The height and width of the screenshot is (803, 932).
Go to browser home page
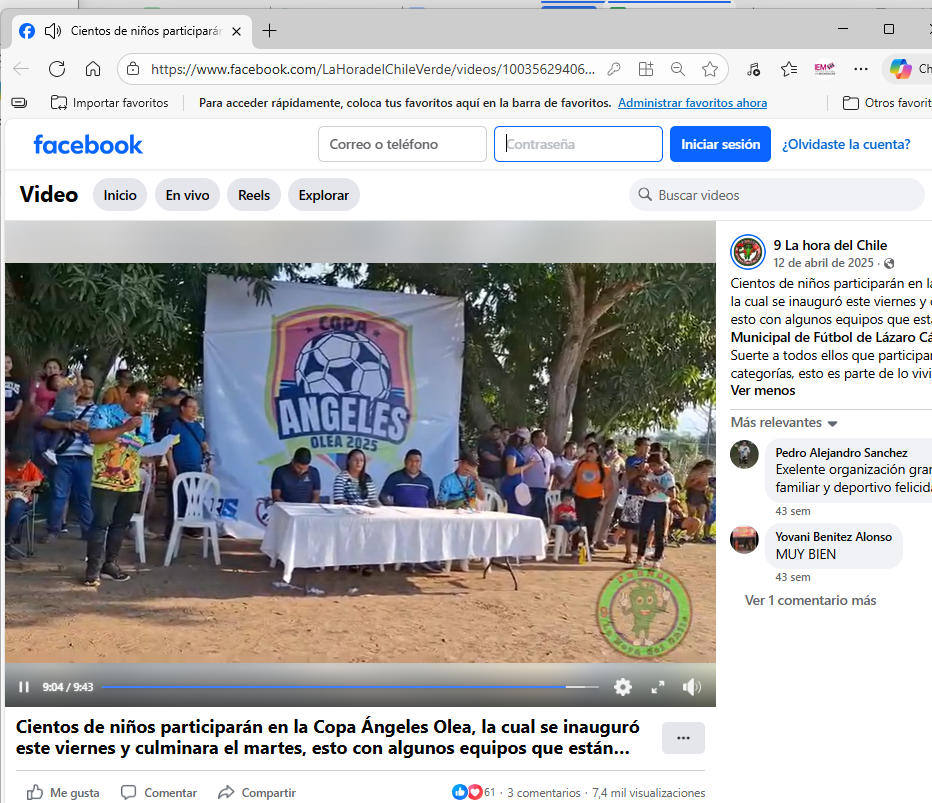(93, 69)
